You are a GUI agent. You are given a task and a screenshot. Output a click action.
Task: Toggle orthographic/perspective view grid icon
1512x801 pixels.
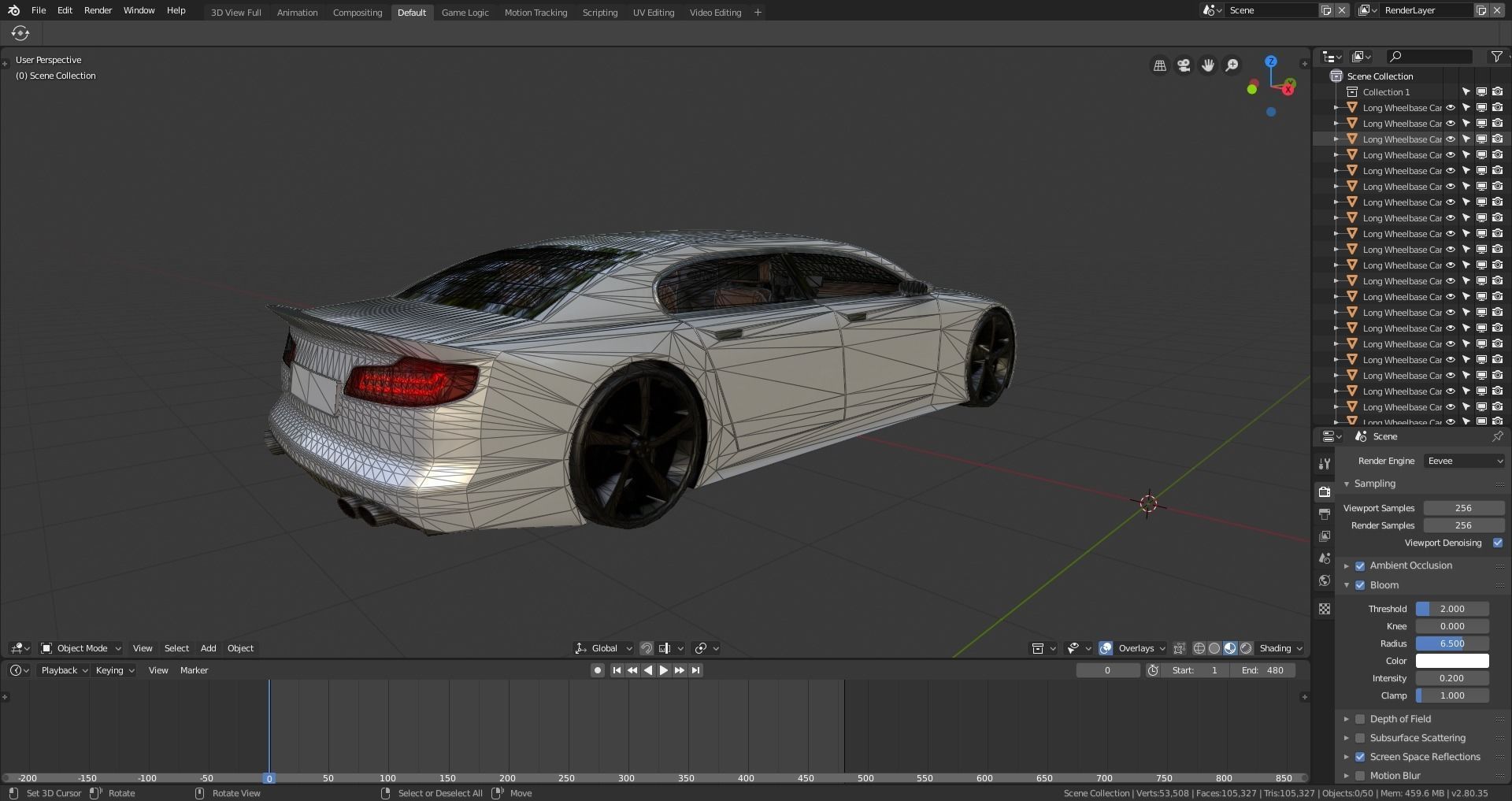click(1160, 65)
